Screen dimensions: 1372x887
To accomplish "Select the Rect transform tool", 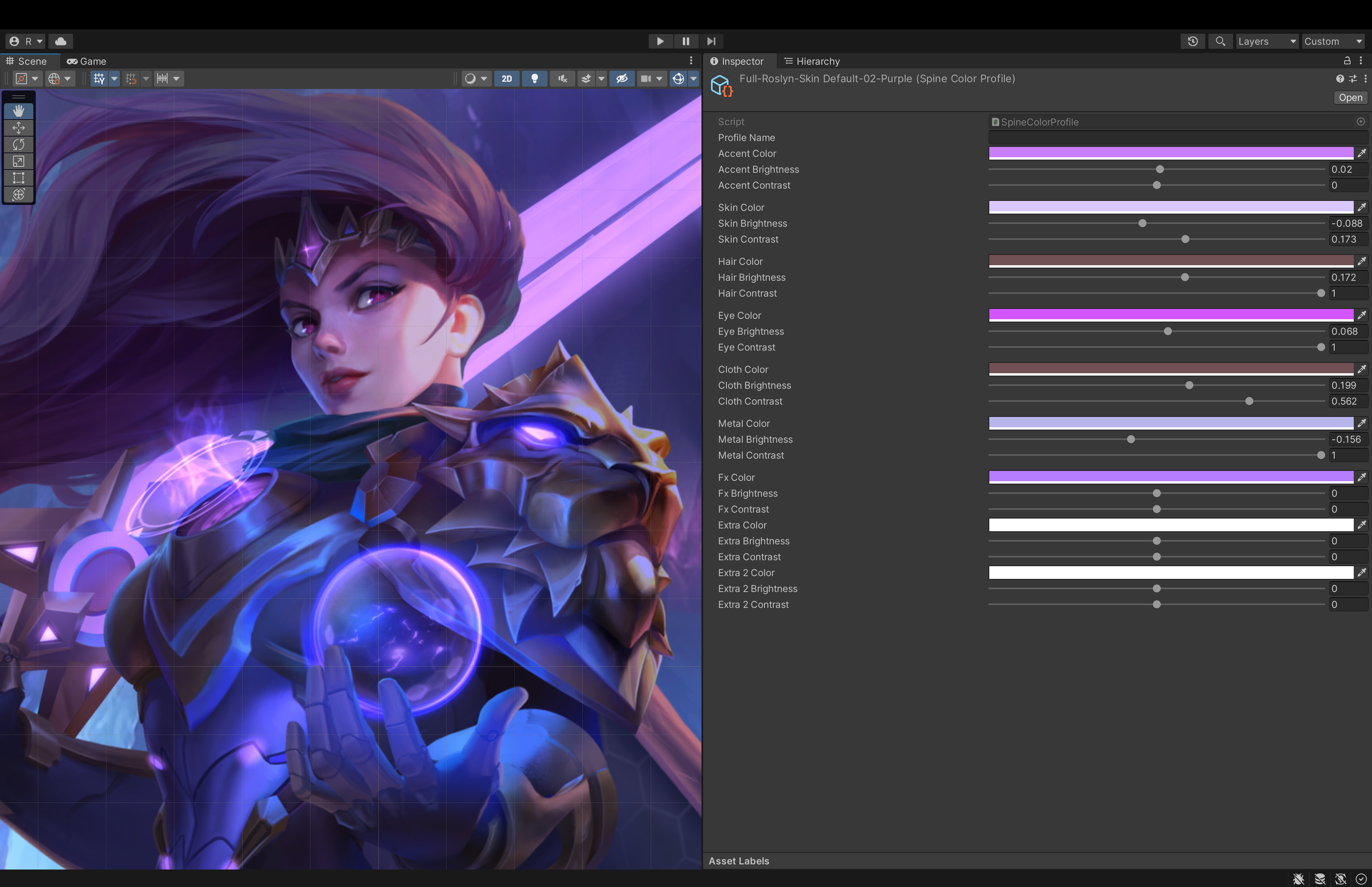I will tap(18, 178).
